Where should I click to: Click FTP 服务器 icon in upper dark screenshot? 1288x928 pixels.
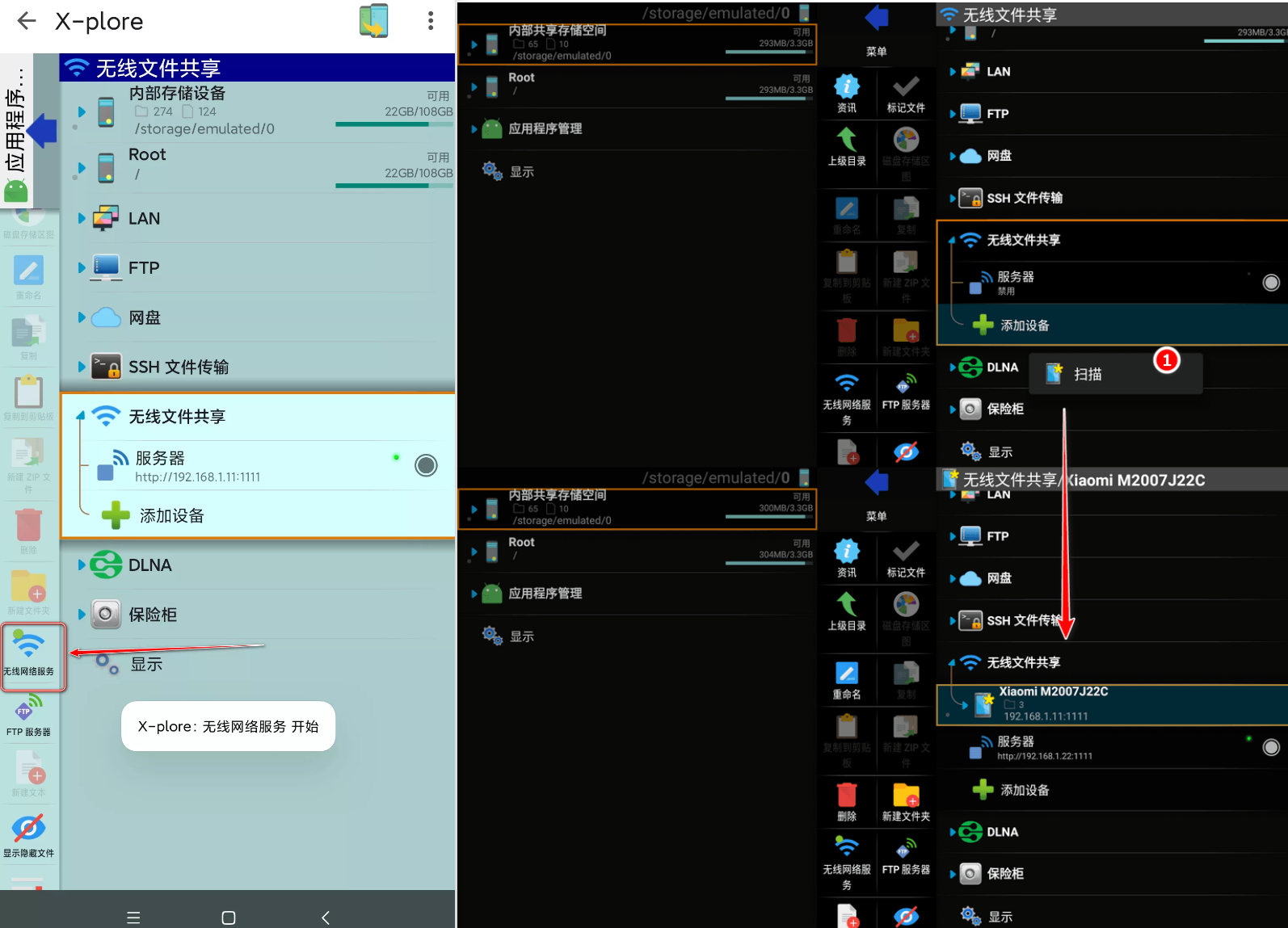(906, 383)
